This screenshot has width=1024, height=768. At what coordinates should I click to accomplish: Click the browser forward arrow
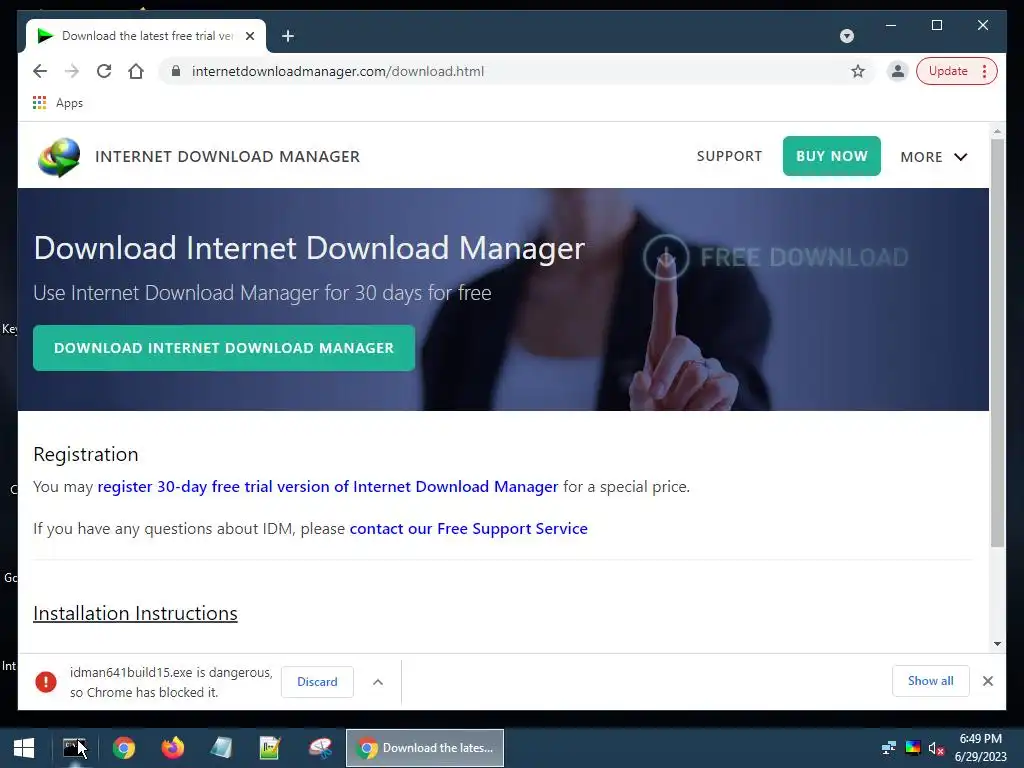tap(72, 71)
